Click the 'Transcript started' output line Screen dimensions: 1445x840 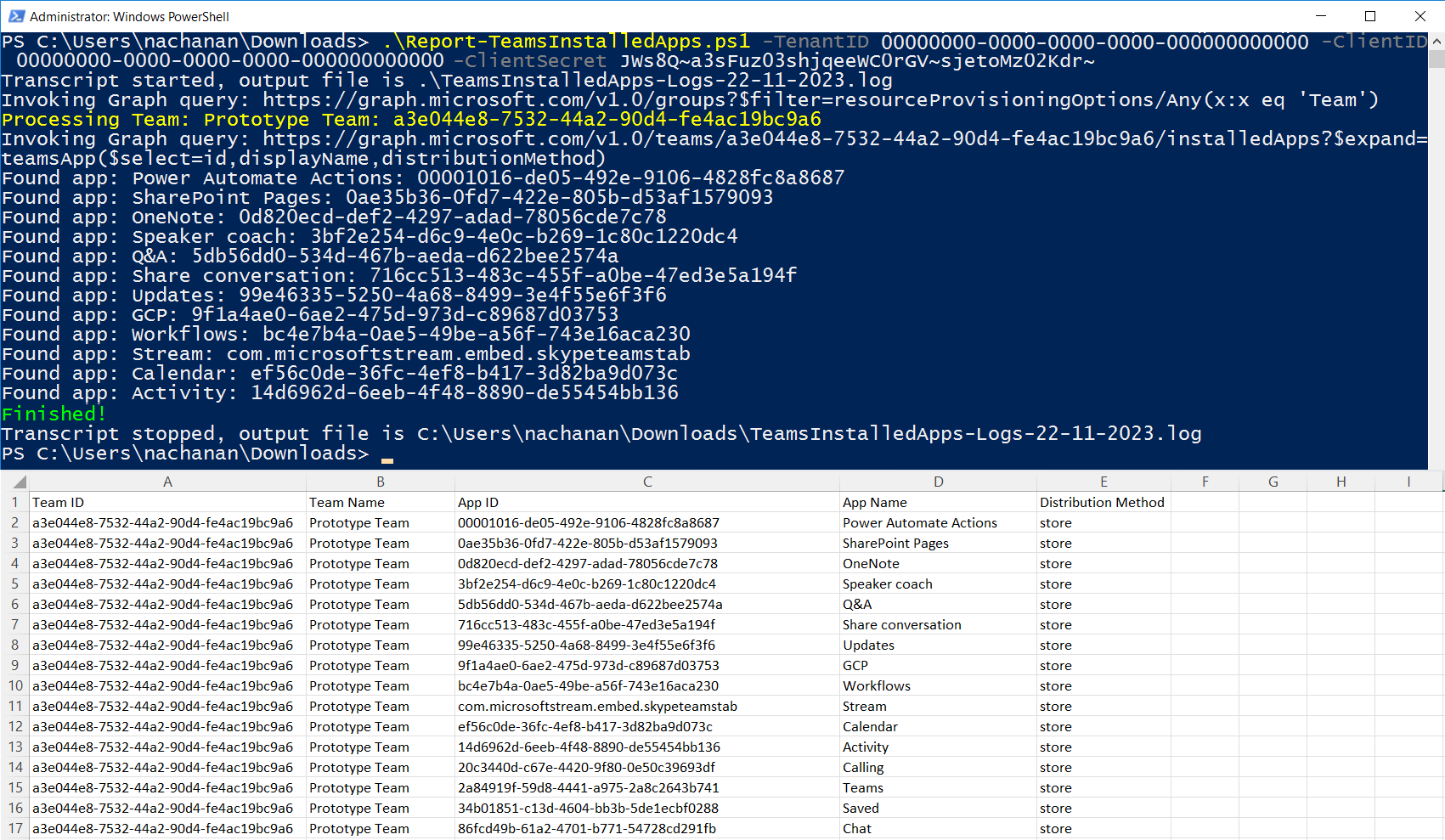click(x=447, y=81)
